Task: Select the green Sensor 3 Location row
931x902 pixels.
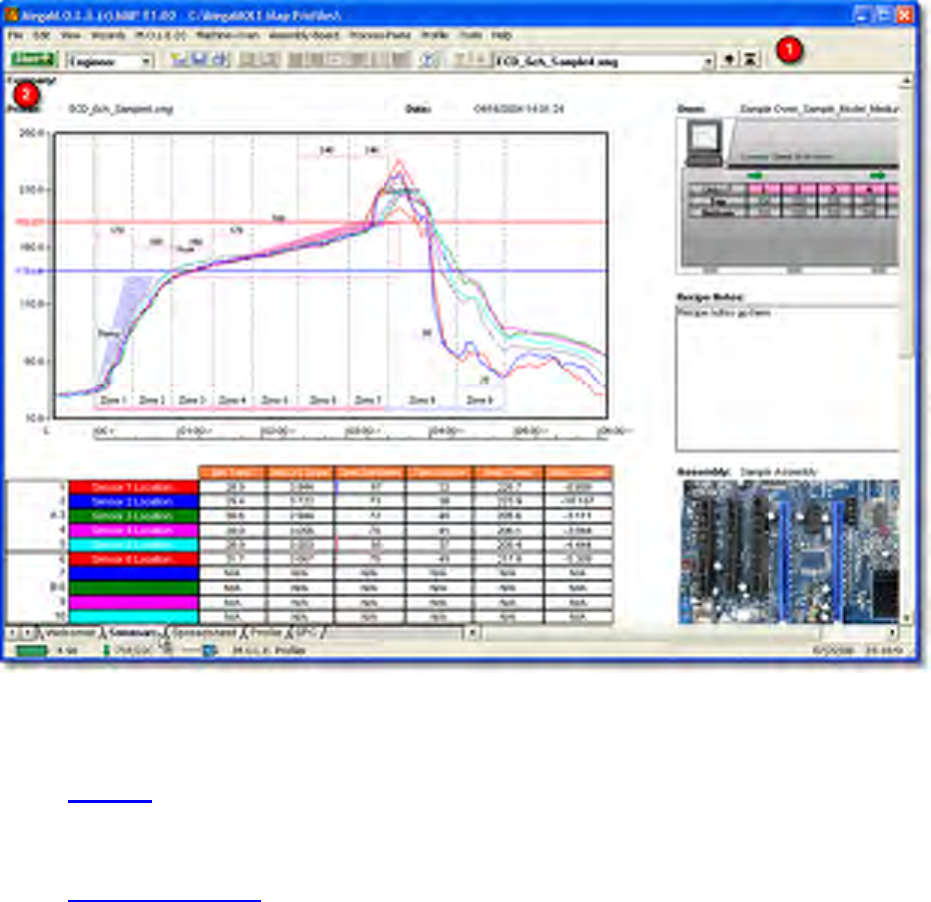Action: pyautogui.click(x=133, y=516)
